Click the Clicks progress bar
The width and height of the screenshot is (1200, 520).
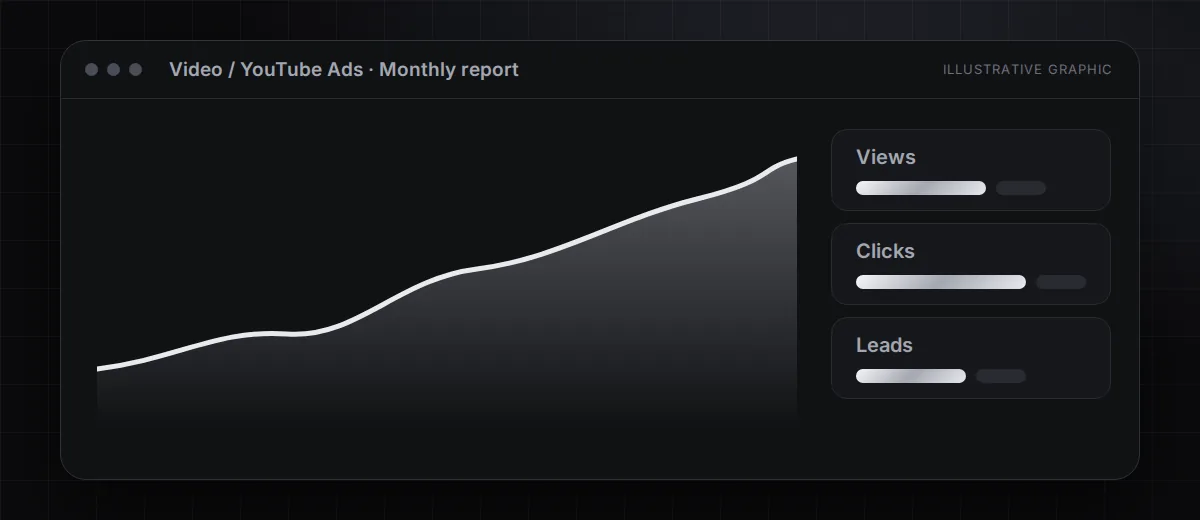point(941,282)
